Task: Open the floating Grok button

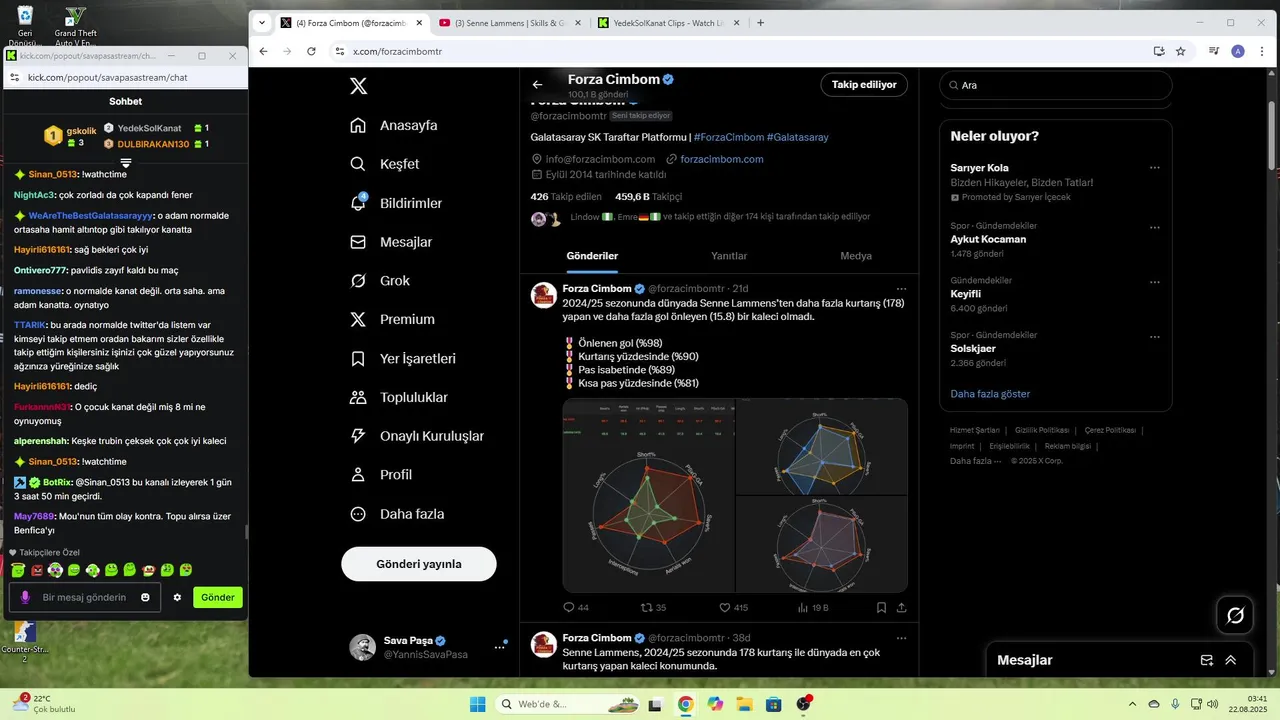Action: 1235,615
